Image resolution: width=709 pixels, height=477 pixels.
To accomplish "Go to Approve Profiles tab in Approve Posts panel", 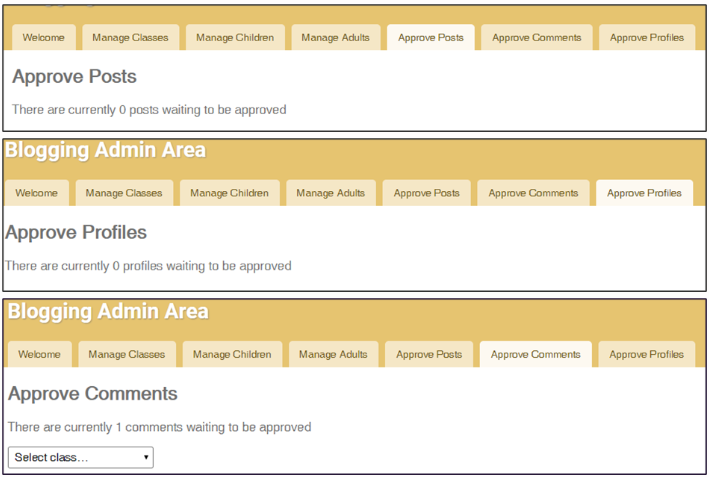I will pos(647,38).
